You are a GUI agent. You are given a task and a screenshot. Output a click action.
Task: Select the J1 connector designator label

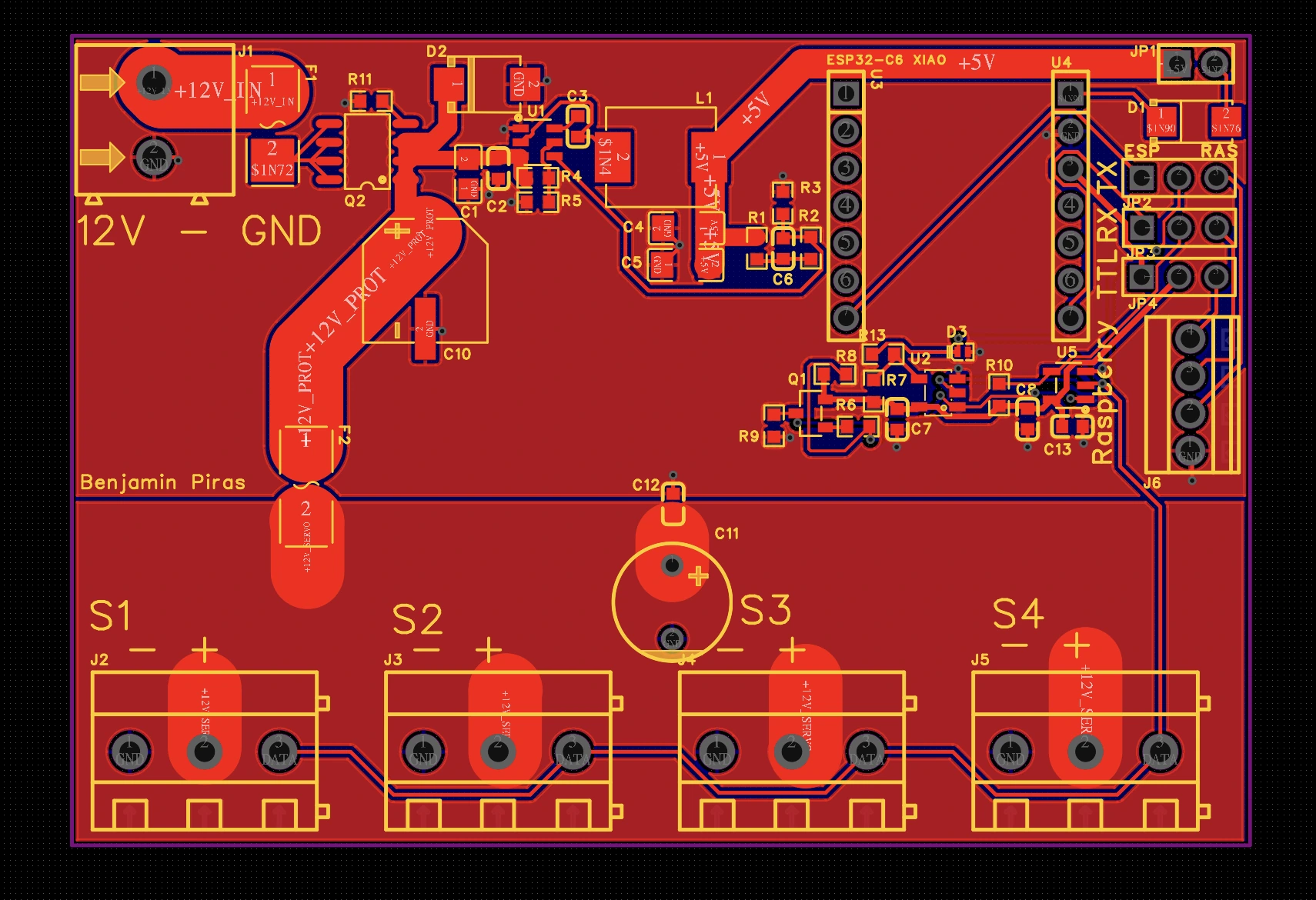point(245,52)
